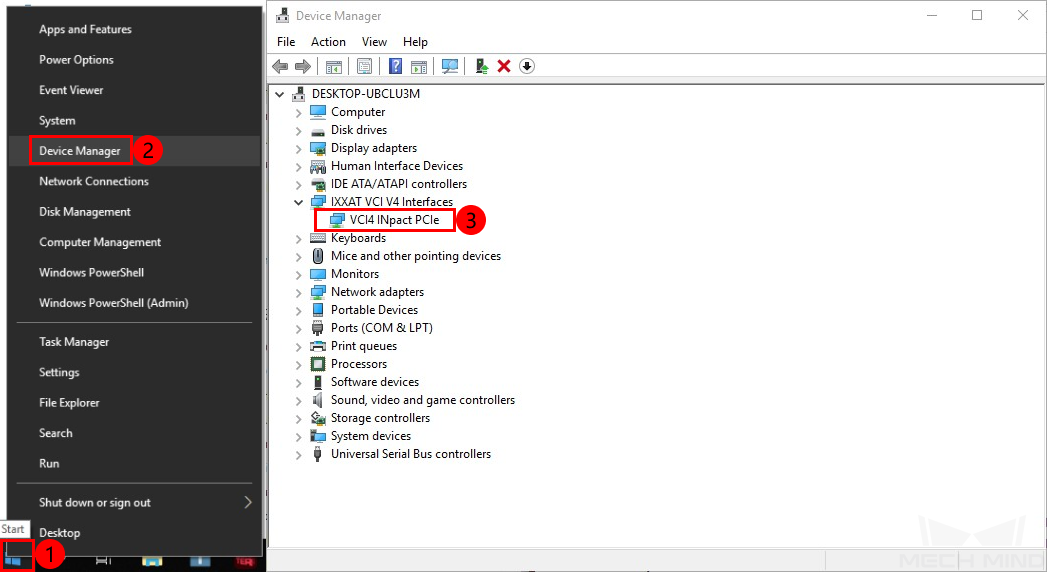Click the Keyboards category icon

(318, 238)
